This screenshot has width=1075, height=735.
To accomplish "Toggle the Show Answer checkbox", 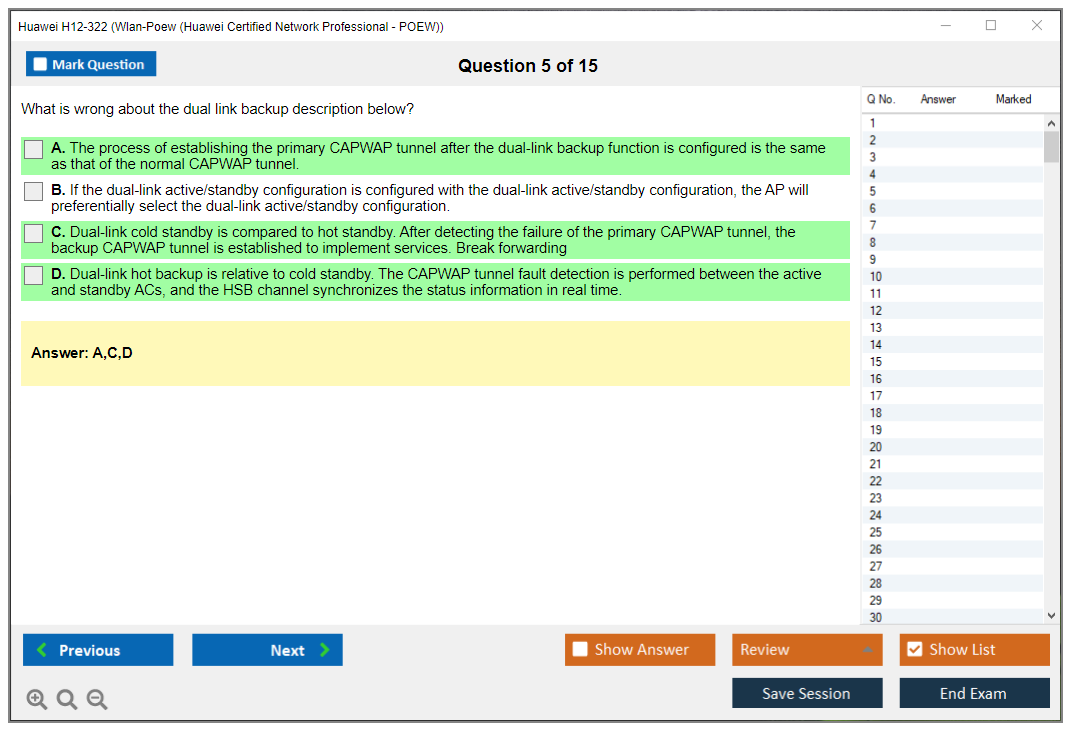I will pos(580,650).
